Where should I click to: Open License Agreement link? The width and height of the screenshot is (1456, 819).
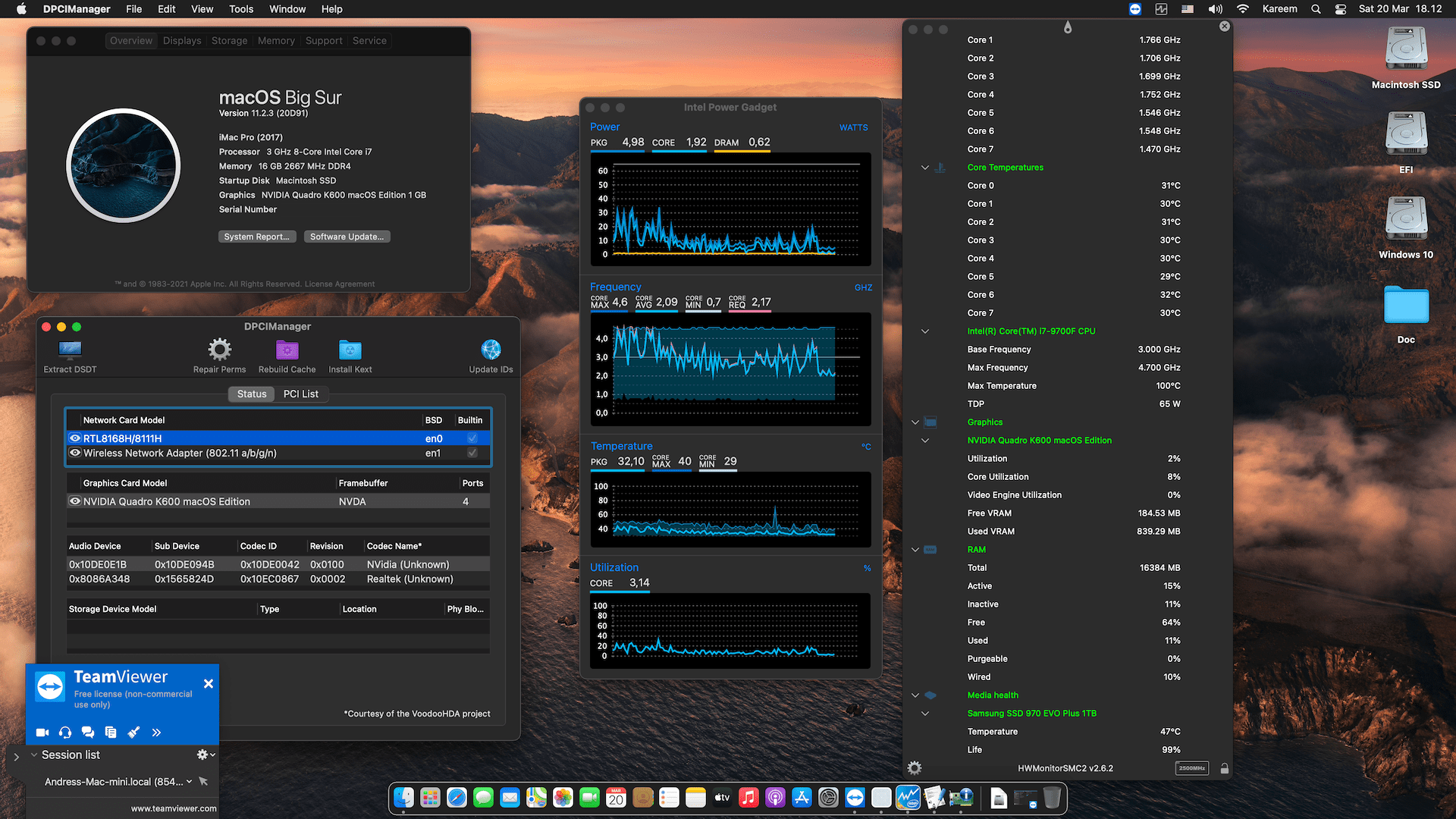click(339, 284)
